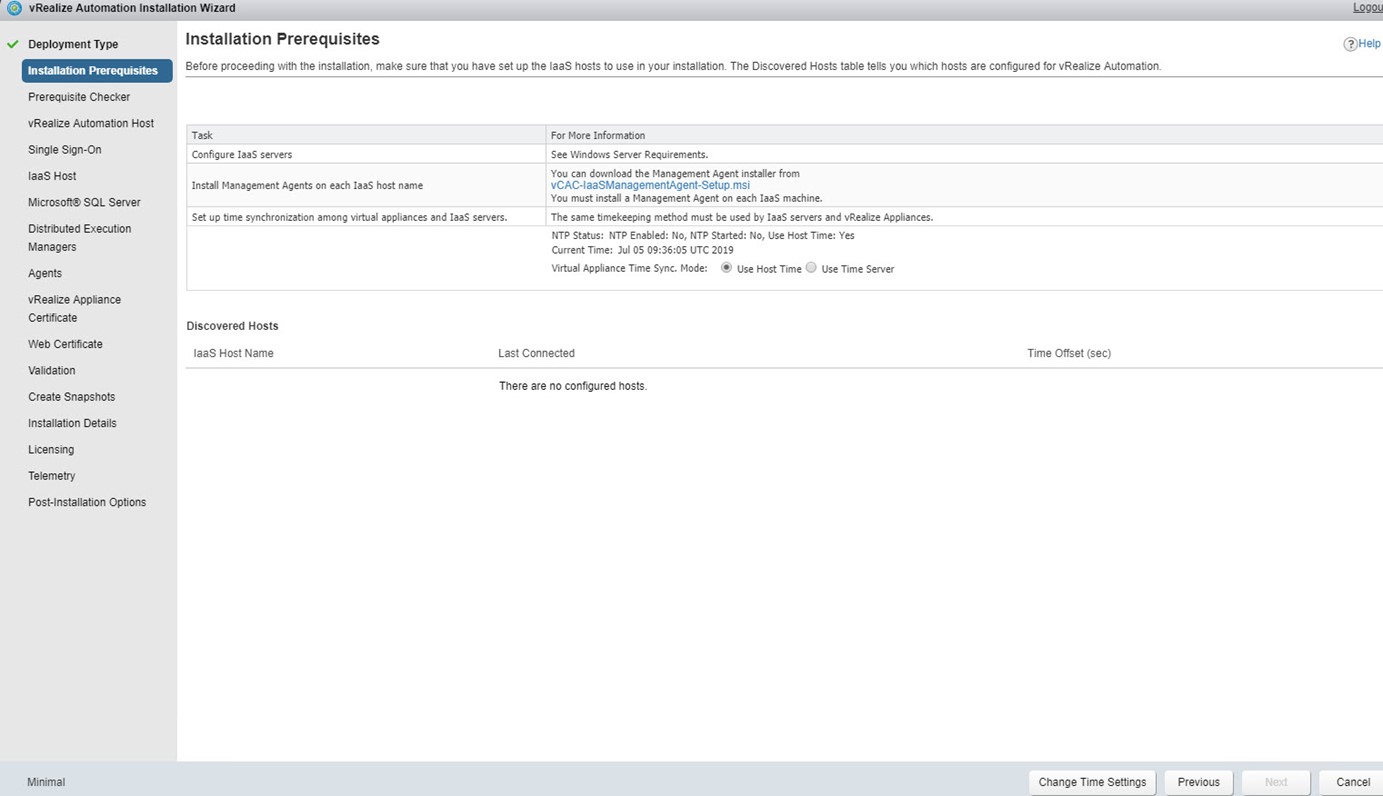The width and height of the screenshot is (1383, 796).
Task: Open the Single Sign-On step
Action: pyautogui.click(x=65, y=150)
